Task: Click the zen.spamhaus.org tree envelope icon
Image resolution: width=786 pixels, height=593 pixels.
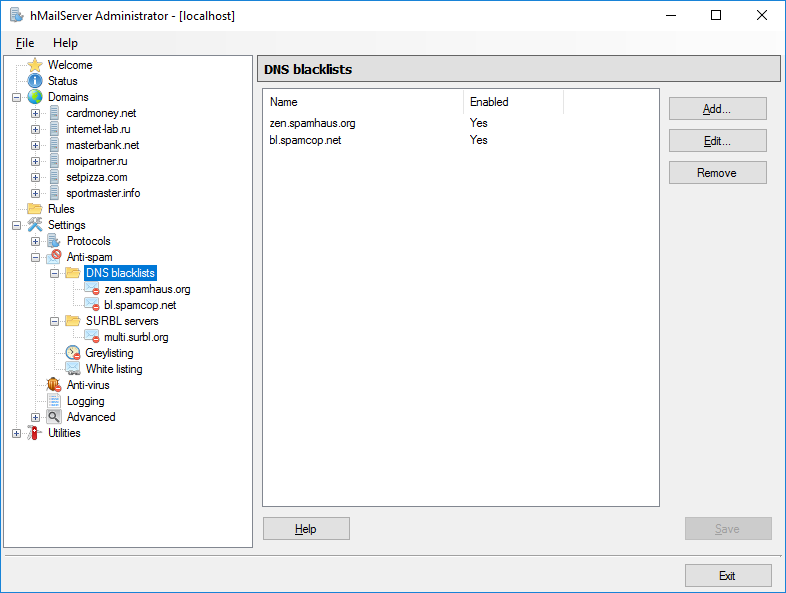Action: tap(92, 289)
